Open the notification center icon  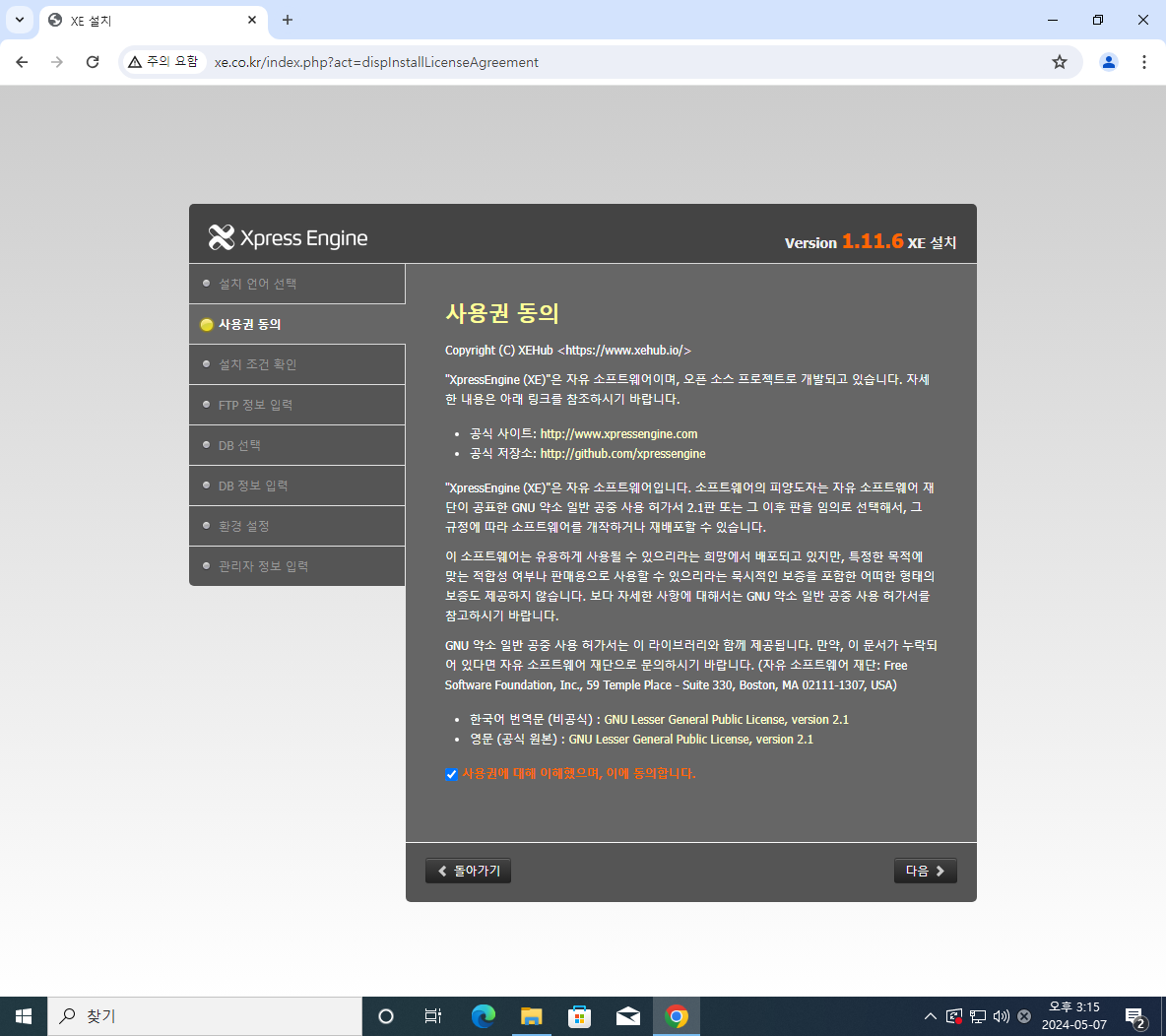coord(1135,1016)
